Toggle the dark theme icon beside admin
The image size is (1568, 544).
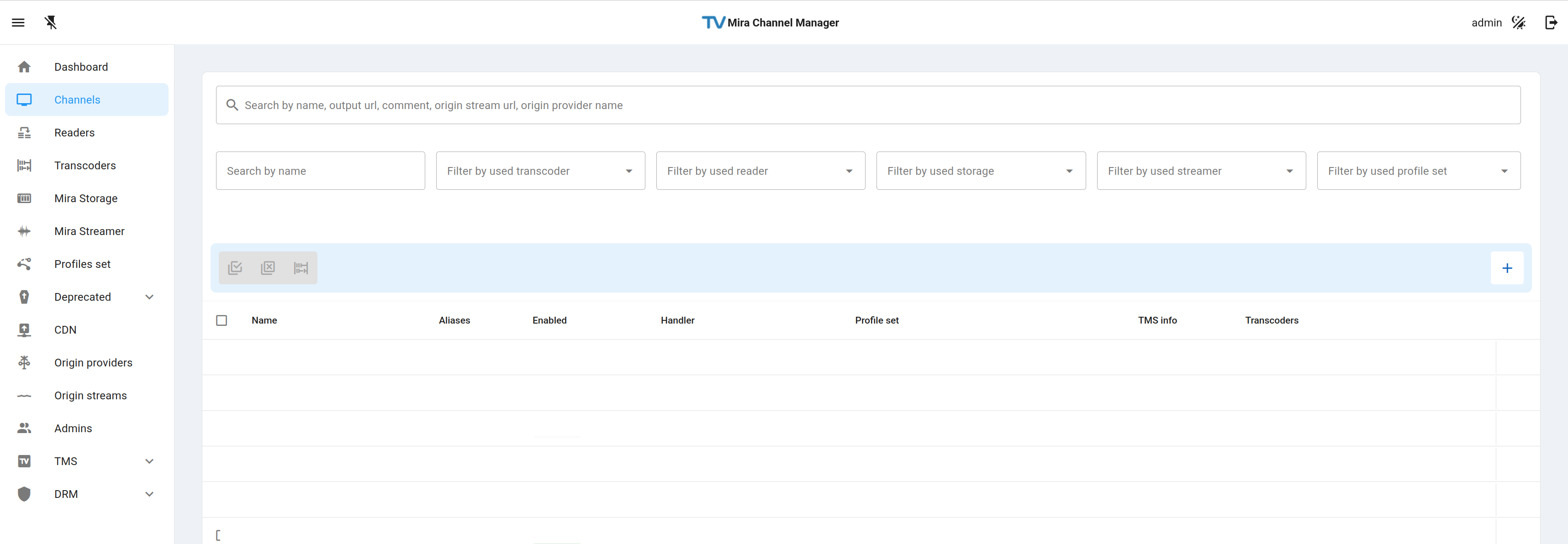(1519, 22)
